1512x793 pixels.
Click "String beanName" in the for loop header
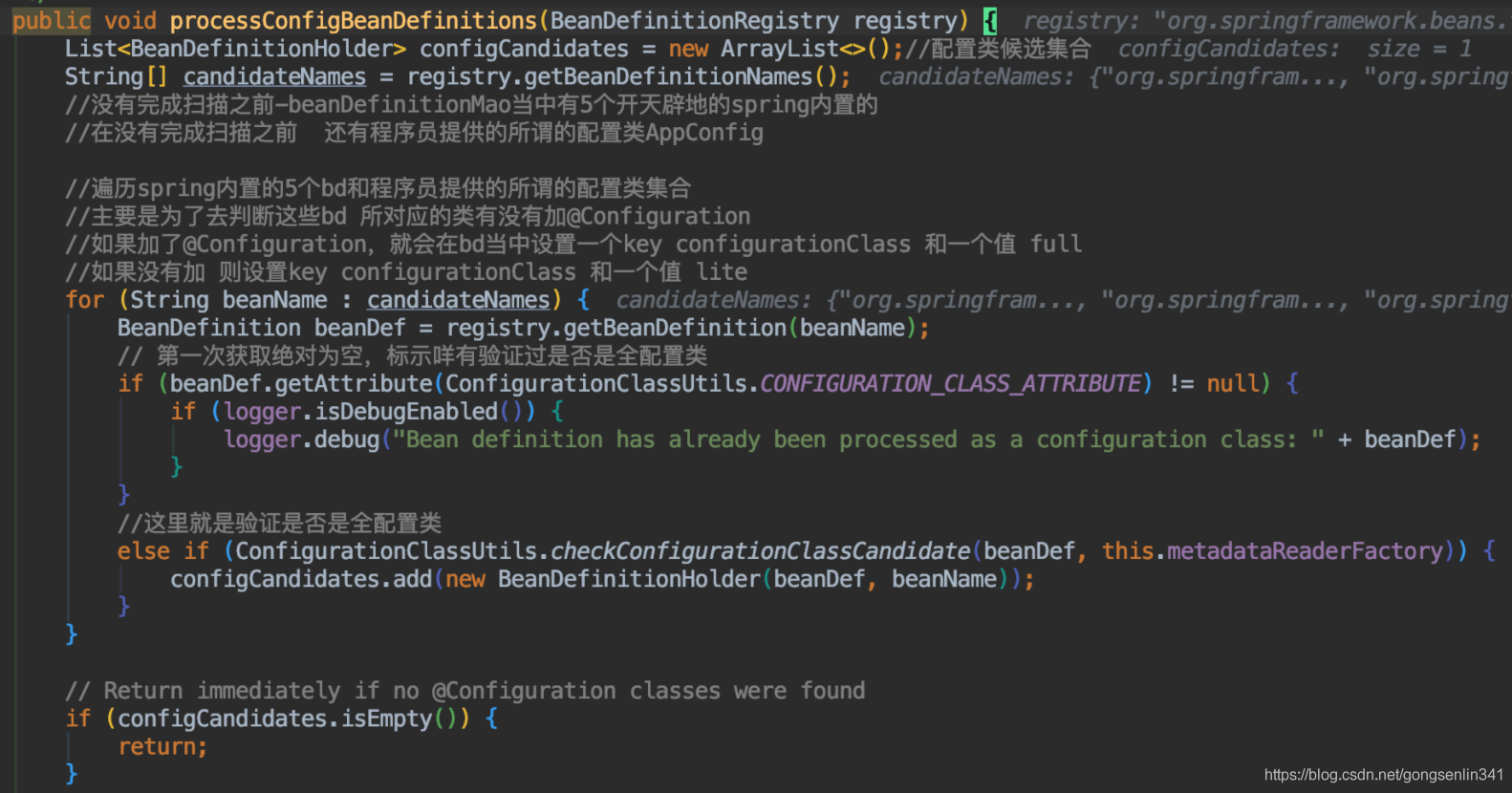click(x=228, y=300)
